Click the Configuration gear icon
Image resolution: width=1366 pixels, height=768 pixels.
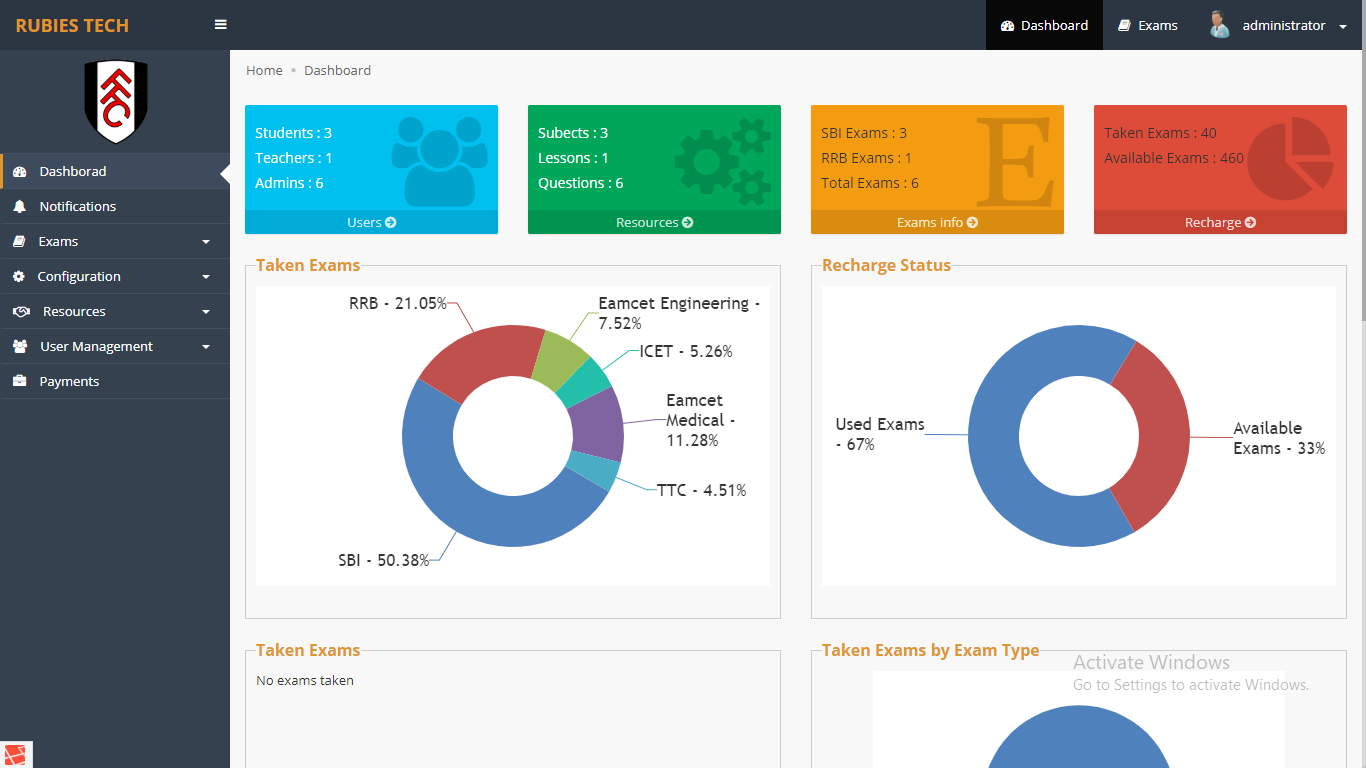click(x=19, y=277)
